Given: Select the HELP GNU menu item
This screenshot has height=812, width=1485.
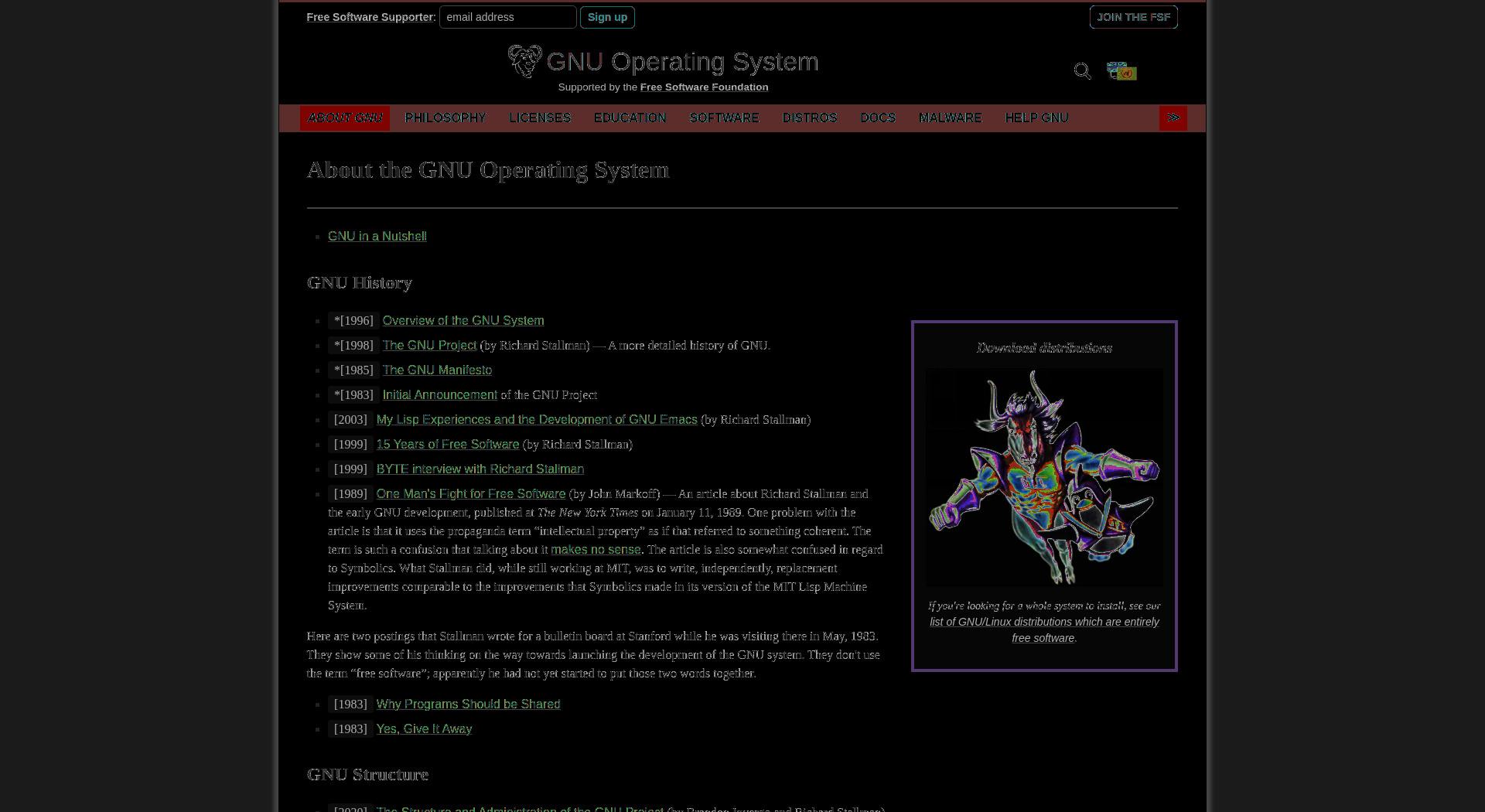Looking at the screenshot, I should coord(1036,118).
